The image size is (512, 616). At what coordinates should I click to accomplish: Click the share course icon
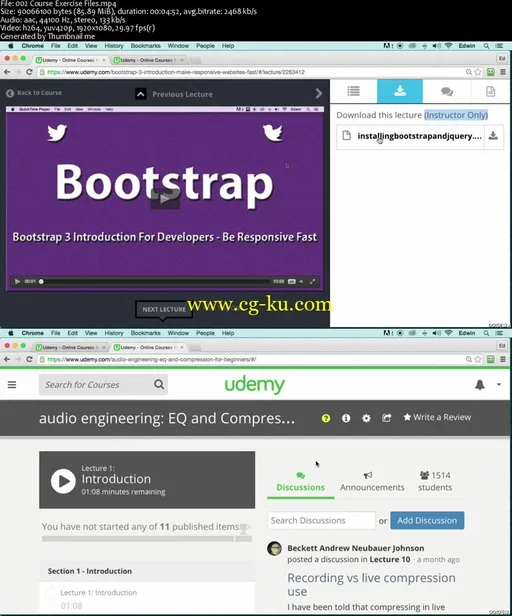tap(387, 418)
